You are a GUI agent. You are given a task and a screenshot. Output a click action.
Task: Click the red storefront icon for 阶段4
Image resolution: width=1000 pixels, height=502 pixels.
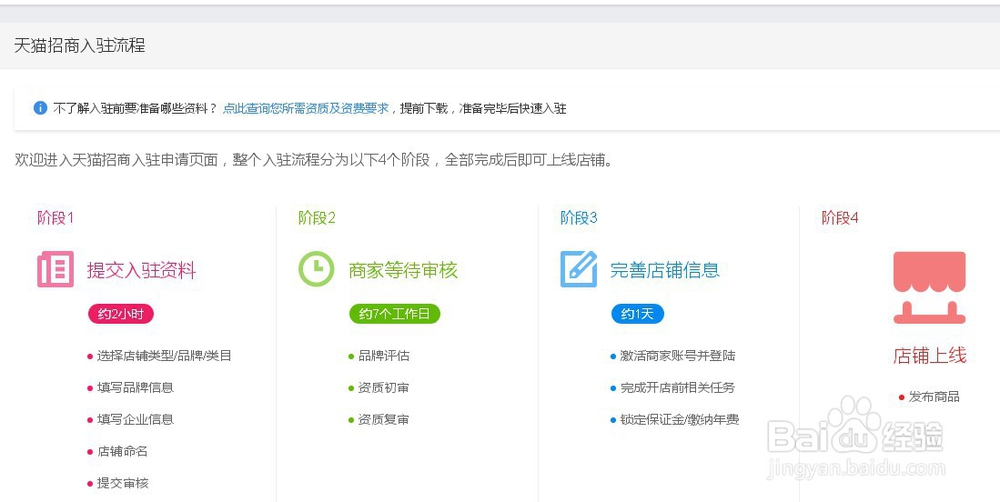[929, 288]
